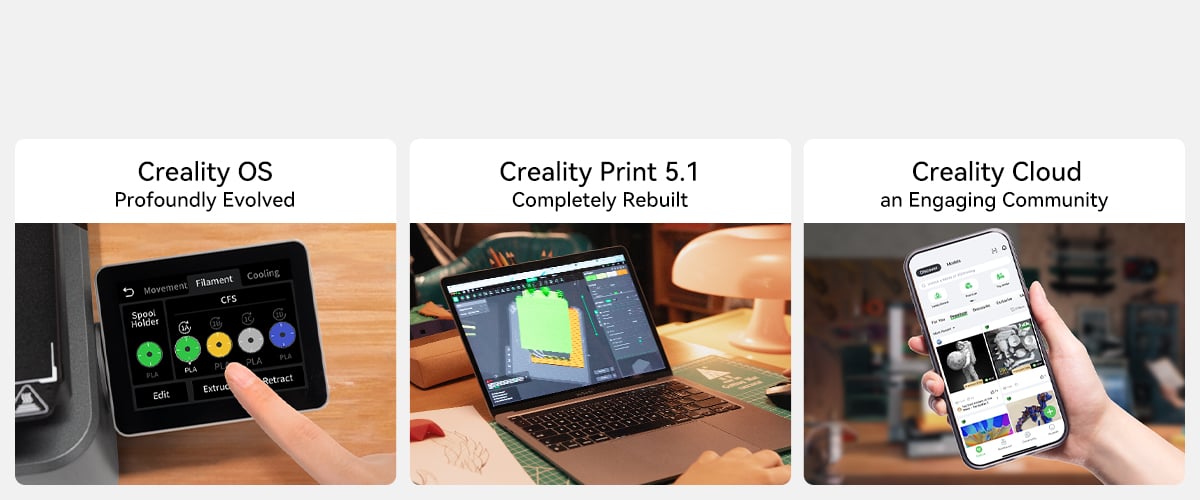Open the Movement tab on printer screen
The width and height of the screenshot is (1200, 500).
(165, 289)
